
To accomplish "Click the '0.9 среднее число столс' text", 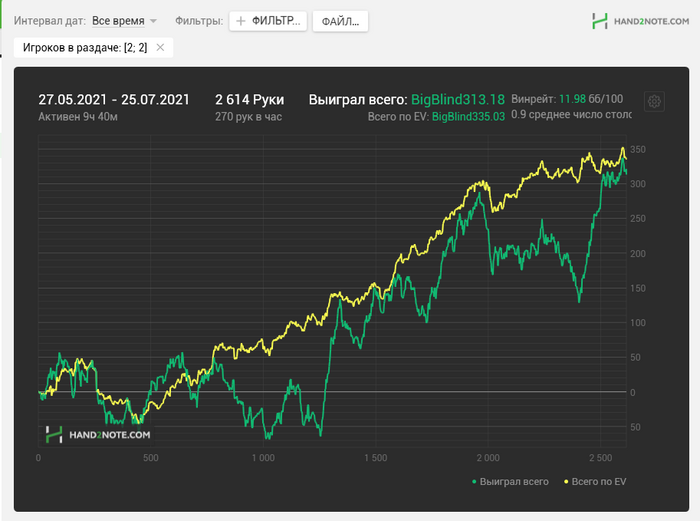I will pos(571,115).
